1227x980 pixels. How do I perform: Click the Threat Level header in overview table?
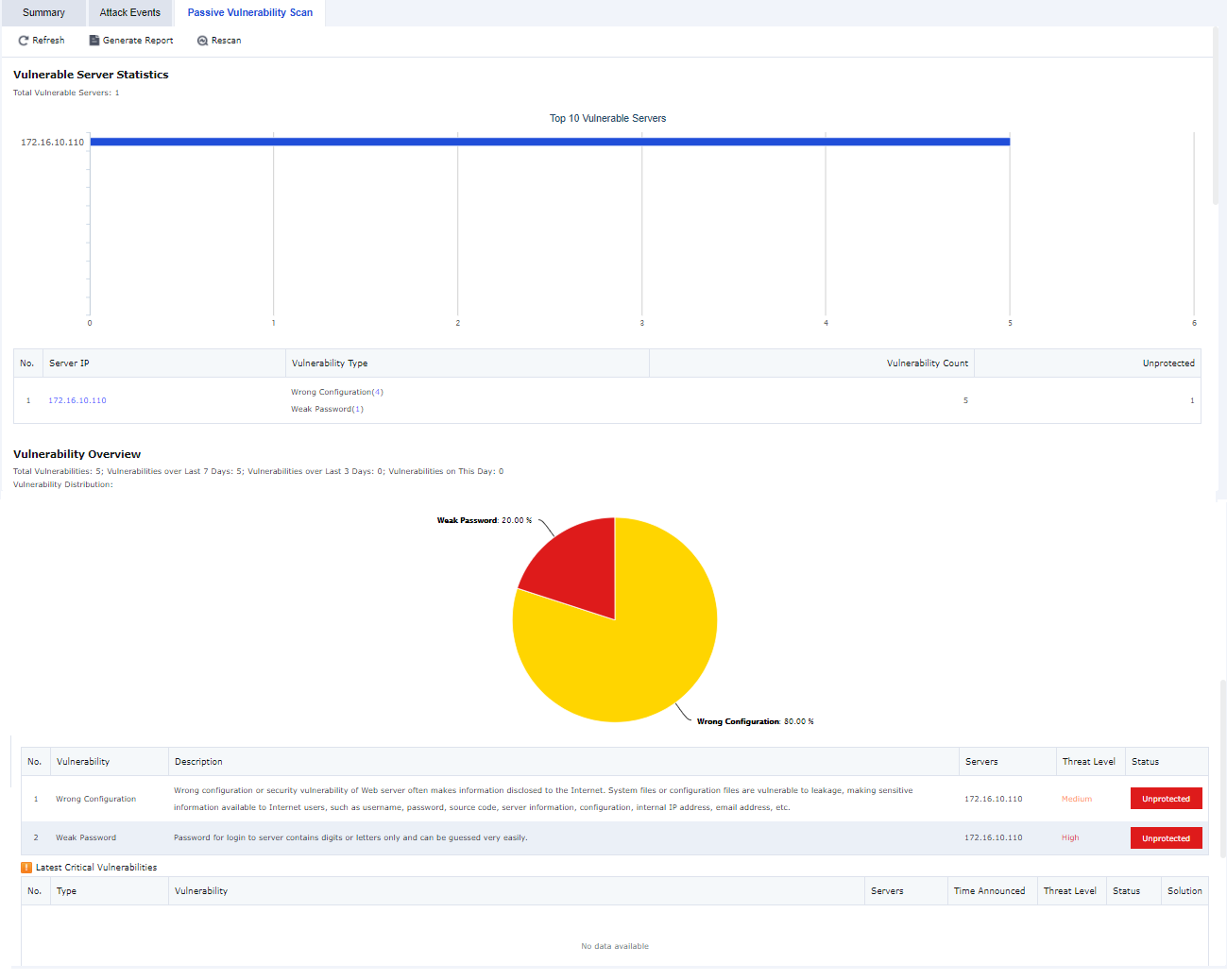[x=1088, y=762]
